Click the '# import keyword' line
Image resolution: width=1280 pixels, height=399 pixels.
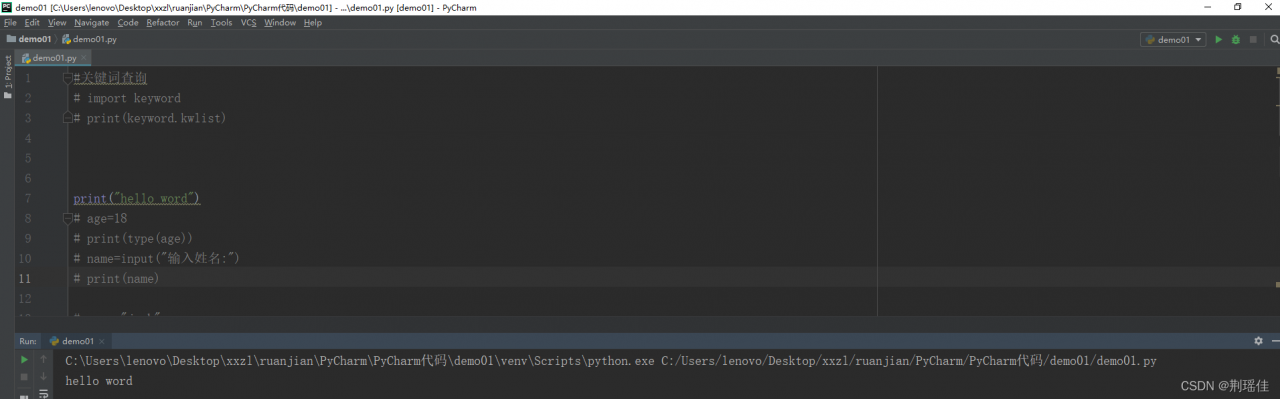click(127, 98)
